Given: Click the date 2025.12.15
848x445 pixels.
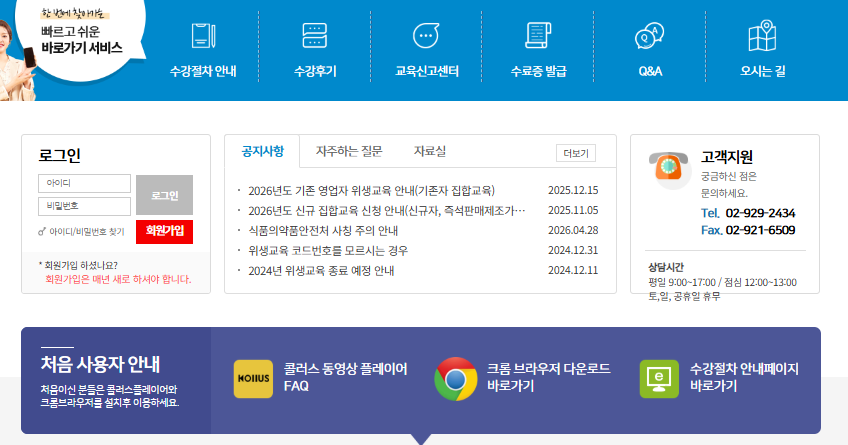Looking at the screenshot, I should click(573, 190).
